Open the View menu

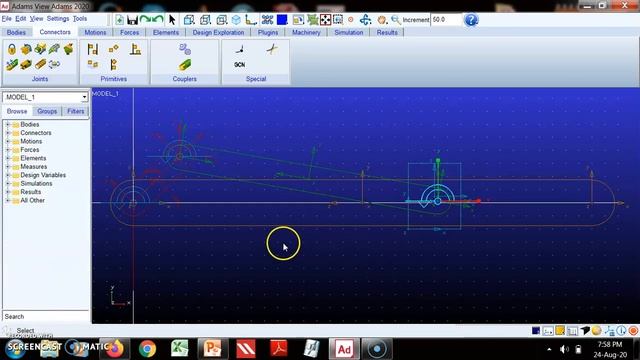click(36, 19)
